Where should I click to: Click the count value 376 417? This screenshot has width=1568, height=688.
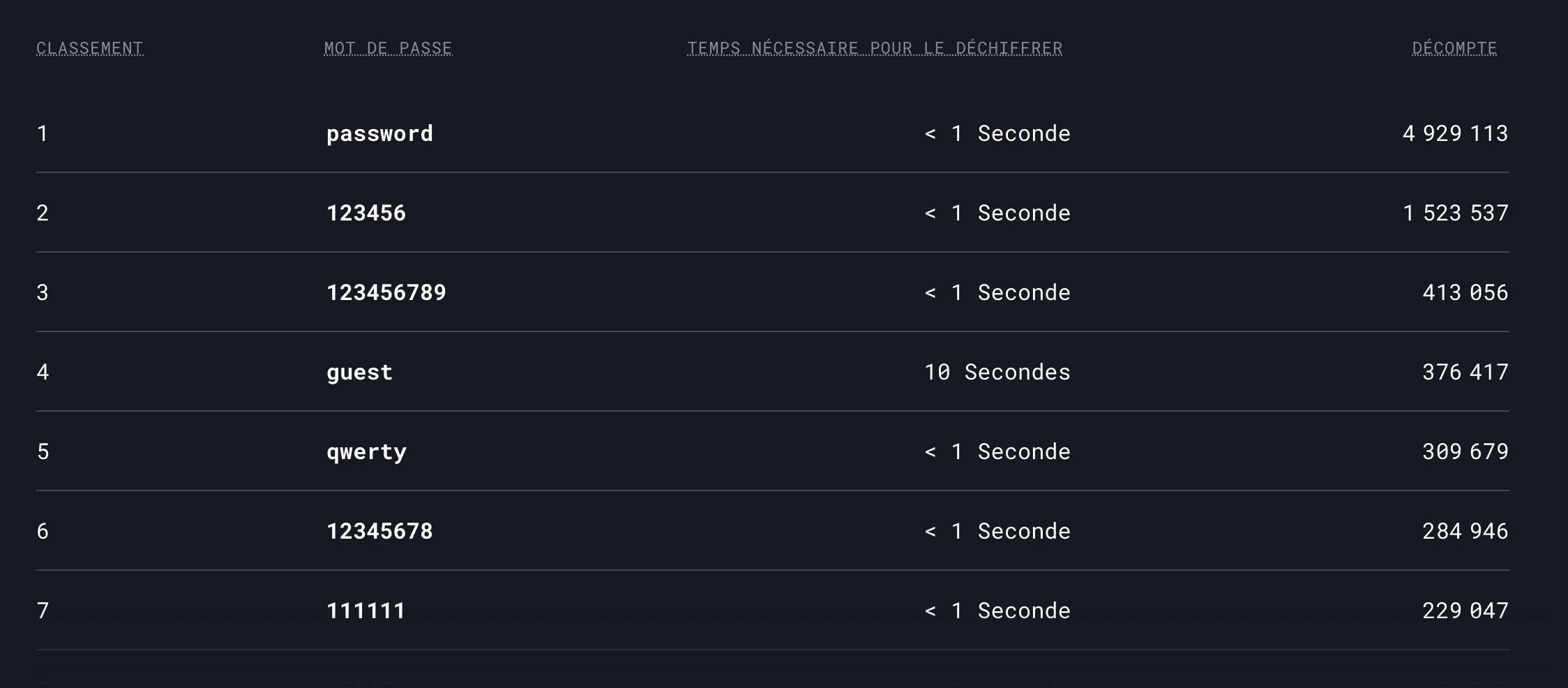[x=1465, y=372]
